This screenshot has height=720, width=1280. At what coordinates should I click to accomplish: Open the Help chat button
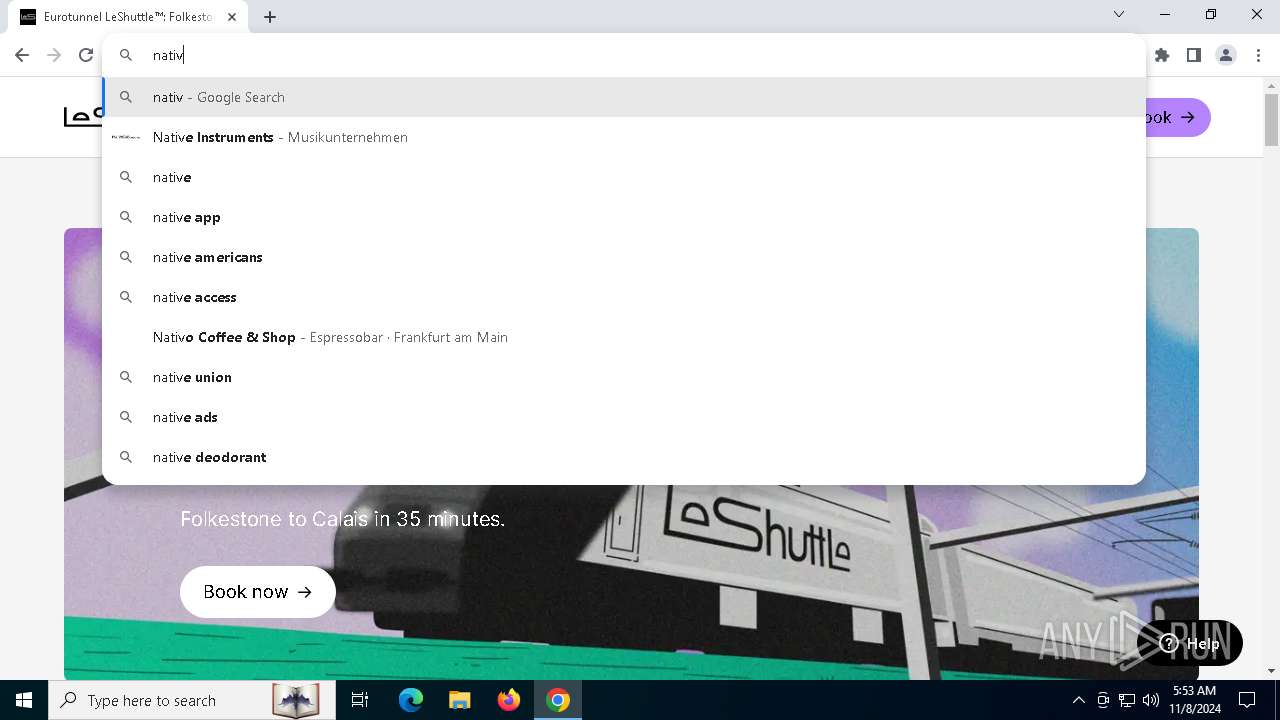[1190, 644]
